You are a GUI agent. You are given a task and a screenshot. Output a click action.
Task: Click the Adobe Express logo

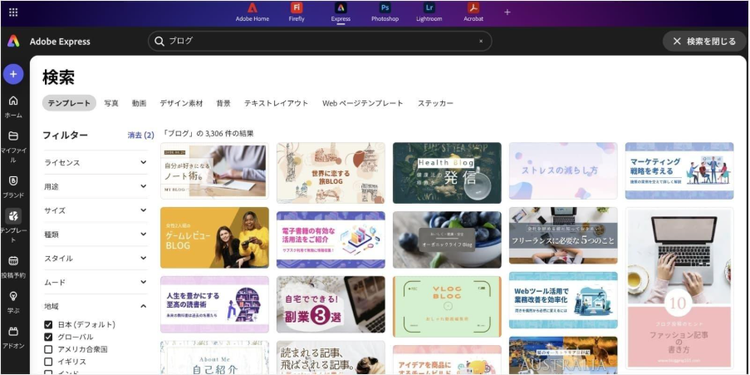click(13, 41)
